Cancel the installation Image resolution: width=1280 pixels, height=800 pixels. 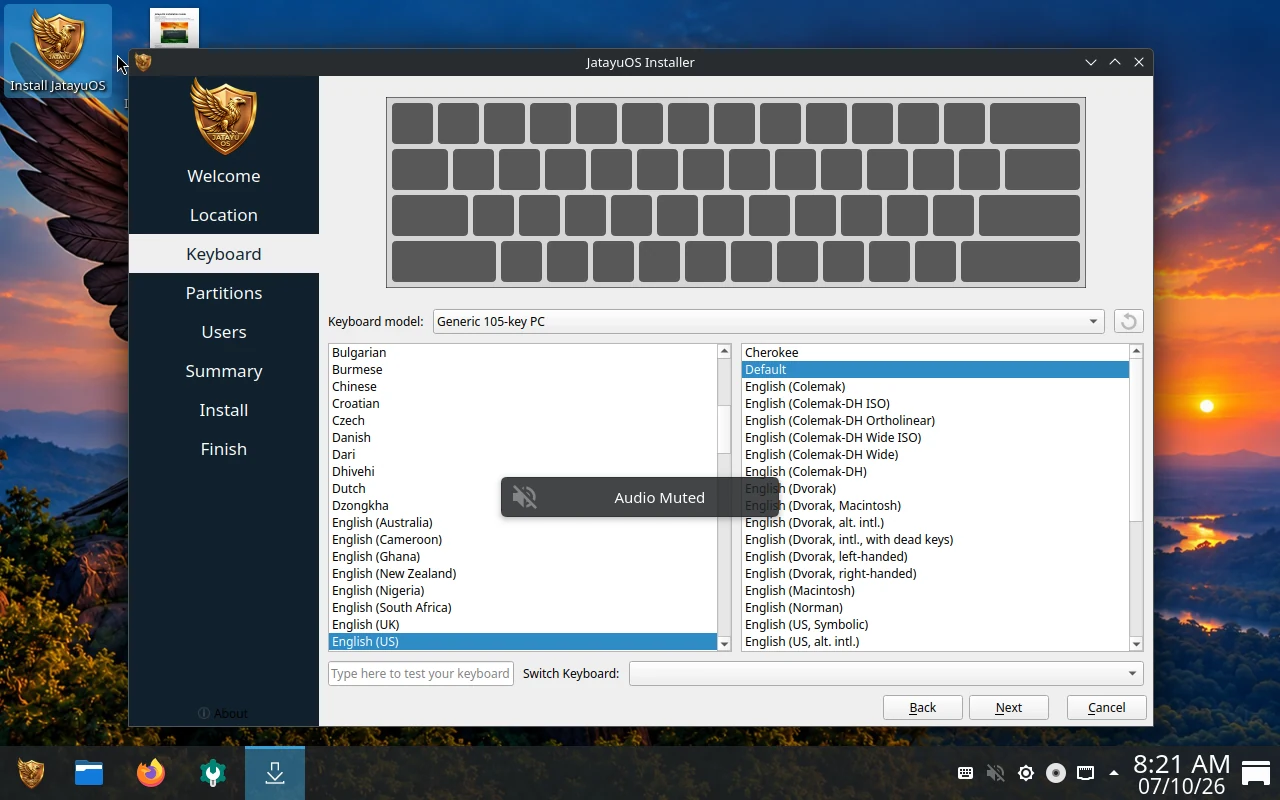point(1106,707)
